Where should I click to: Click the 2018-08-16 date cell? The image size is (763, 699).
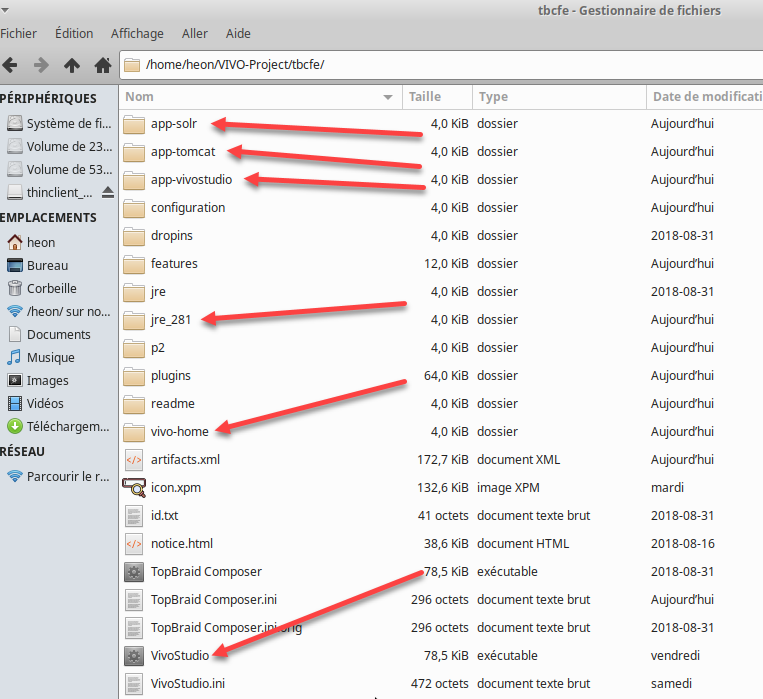pos(683,544)
